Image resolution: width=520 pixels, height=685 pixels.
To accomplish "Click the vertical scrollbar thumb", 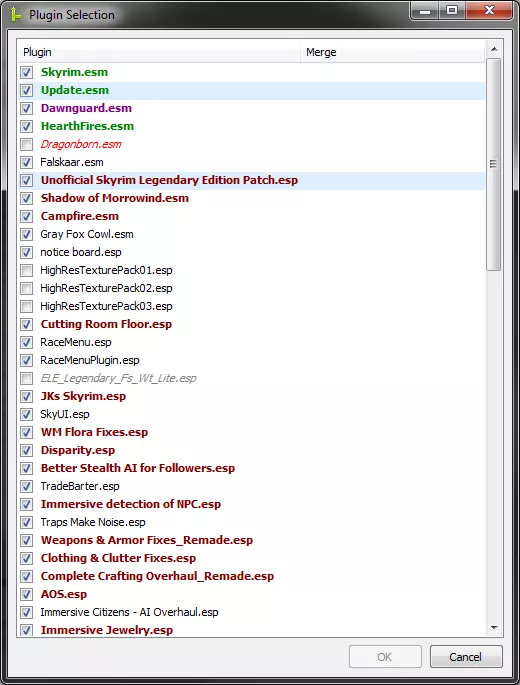I will click(494, 164).
